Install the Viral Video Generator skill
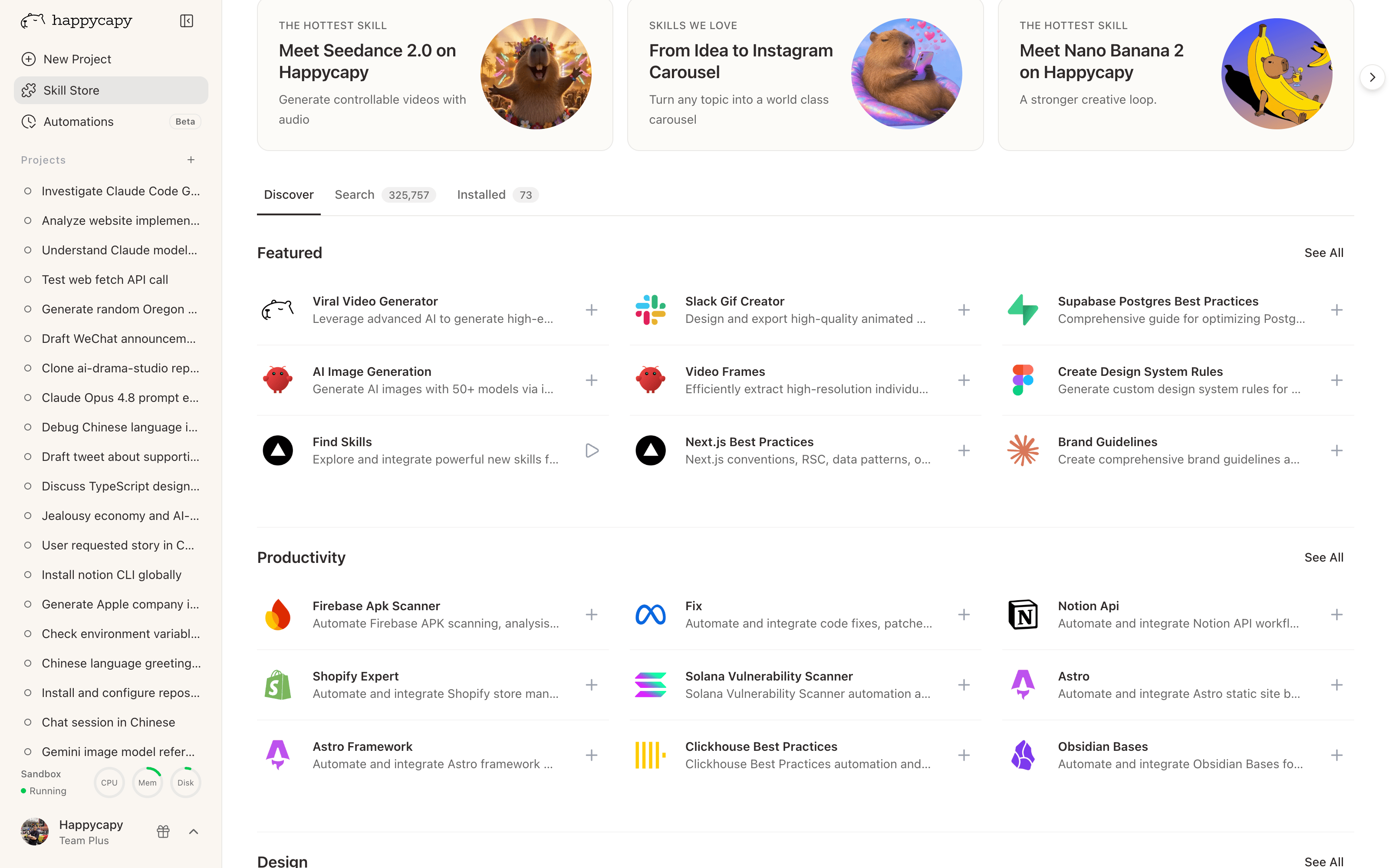Screen dimensions: 1389x868 591,310
